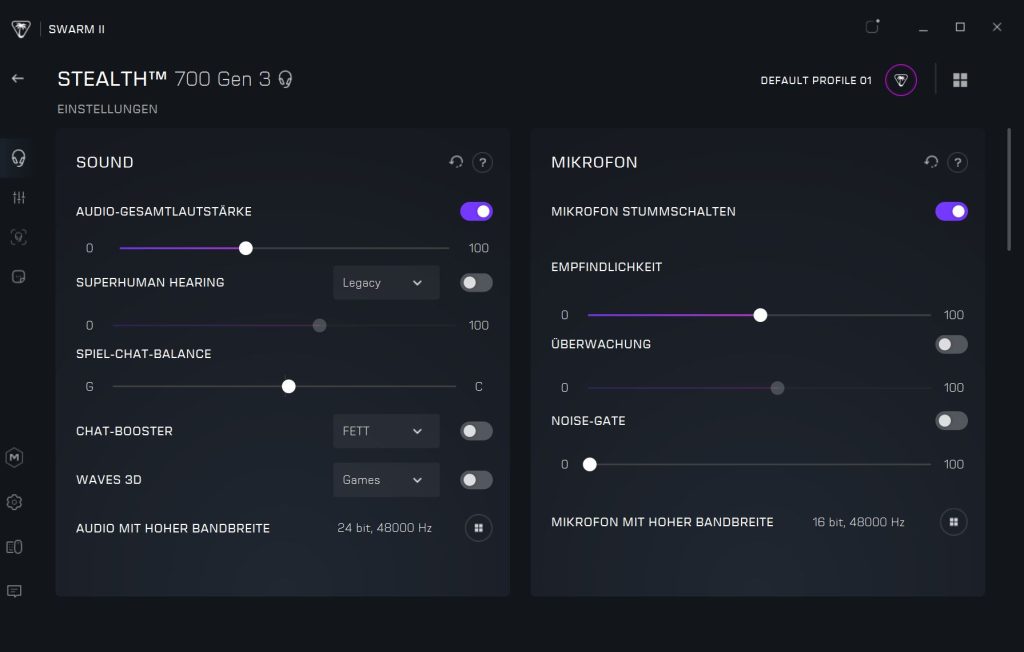
Task: Open the Audio mit hoher Bandbreite options
Action: pyautogui.click(x=478, y=528)
